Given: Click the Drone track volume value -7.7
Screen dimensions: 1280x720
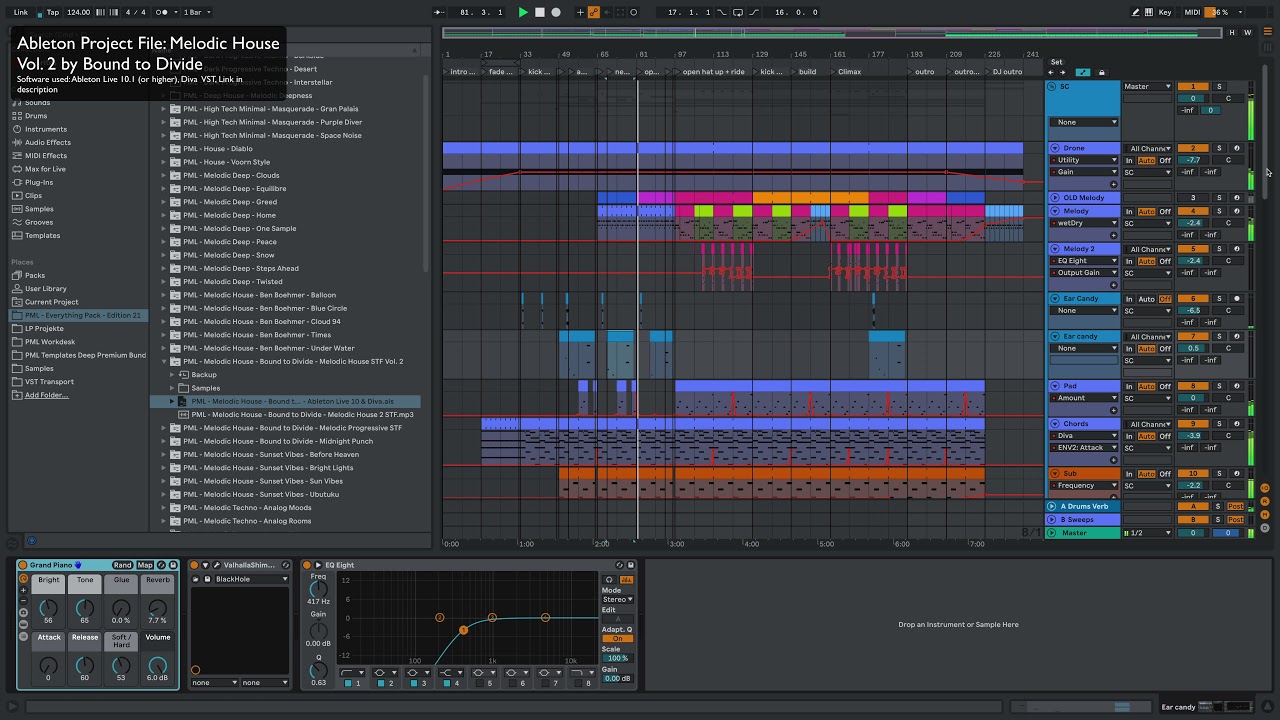Looking at the screenshot, I should pyautogui.click(x=1193, y=160).
